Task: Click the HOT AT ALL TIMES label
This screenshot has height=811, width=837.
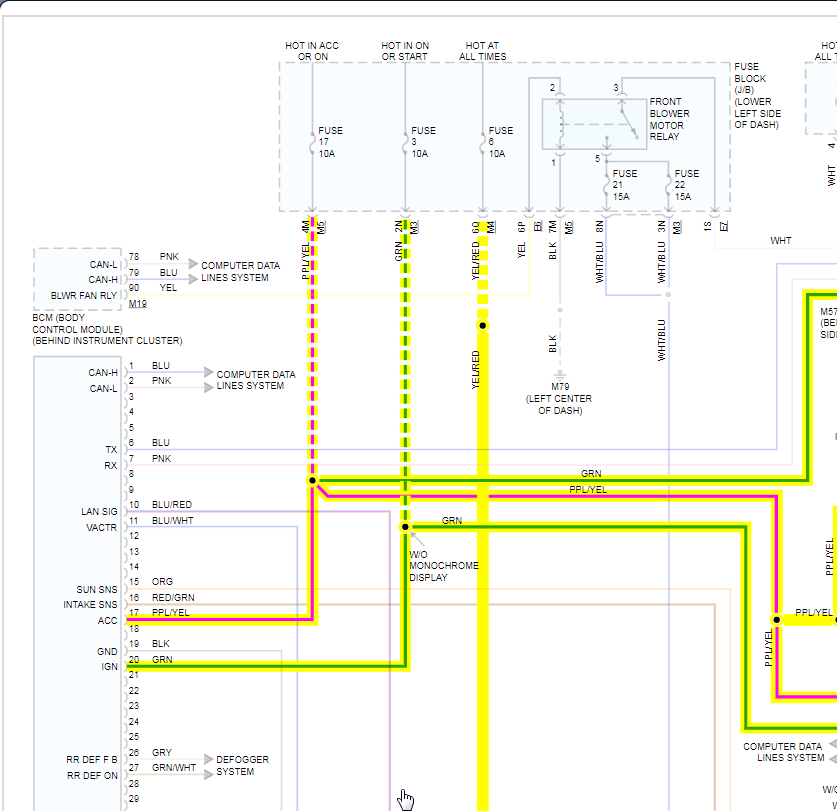Action: click(483, 51)
